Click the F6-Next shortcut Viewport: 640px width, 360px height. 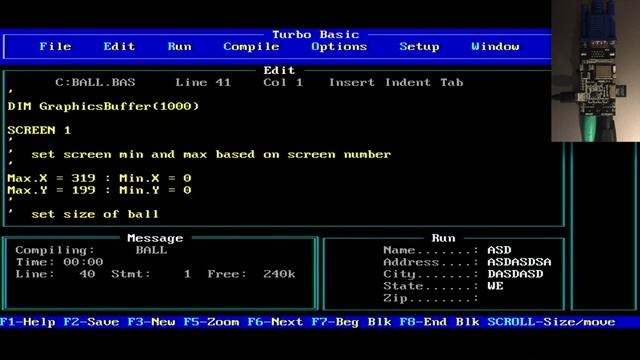(x=275, y=322)
